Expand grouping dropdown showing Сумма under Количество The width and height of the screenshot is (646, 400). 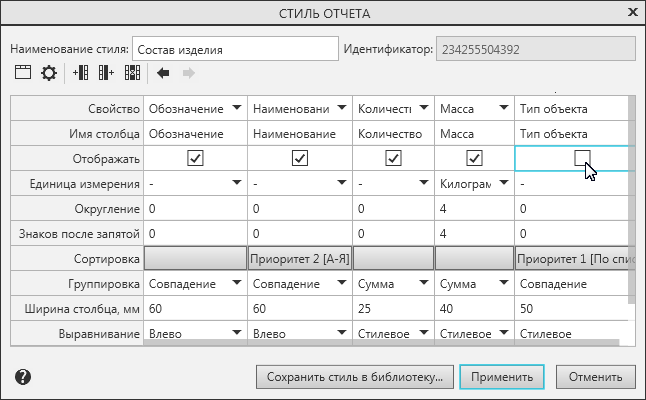(x=423, y=284)
